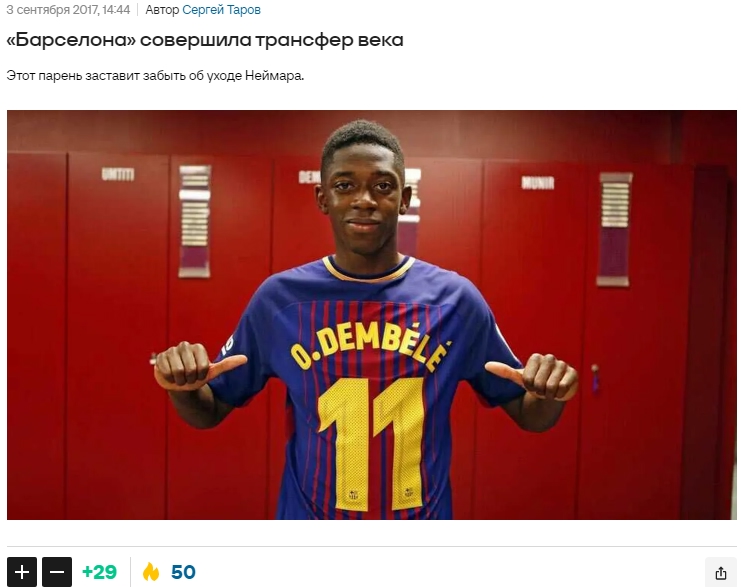Click the headline «Барселона» совершила трансфер века
741x587 pixels.
coord(205,40)
